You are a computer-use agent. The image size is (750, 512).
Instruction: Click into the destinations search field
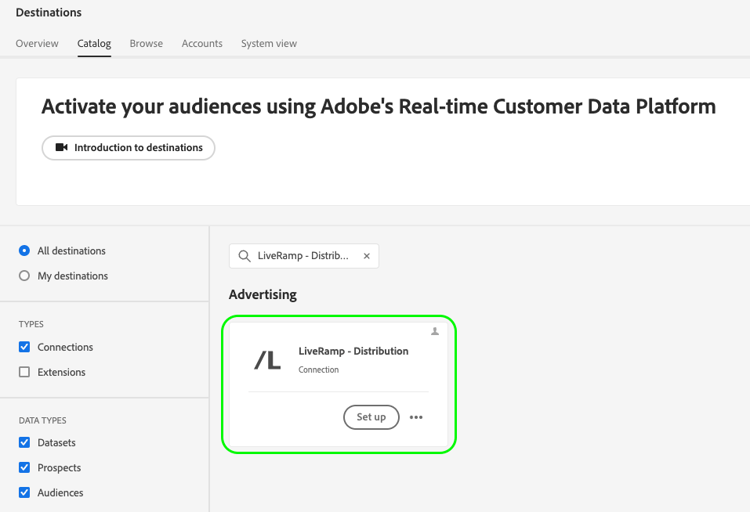coord(303,256)
